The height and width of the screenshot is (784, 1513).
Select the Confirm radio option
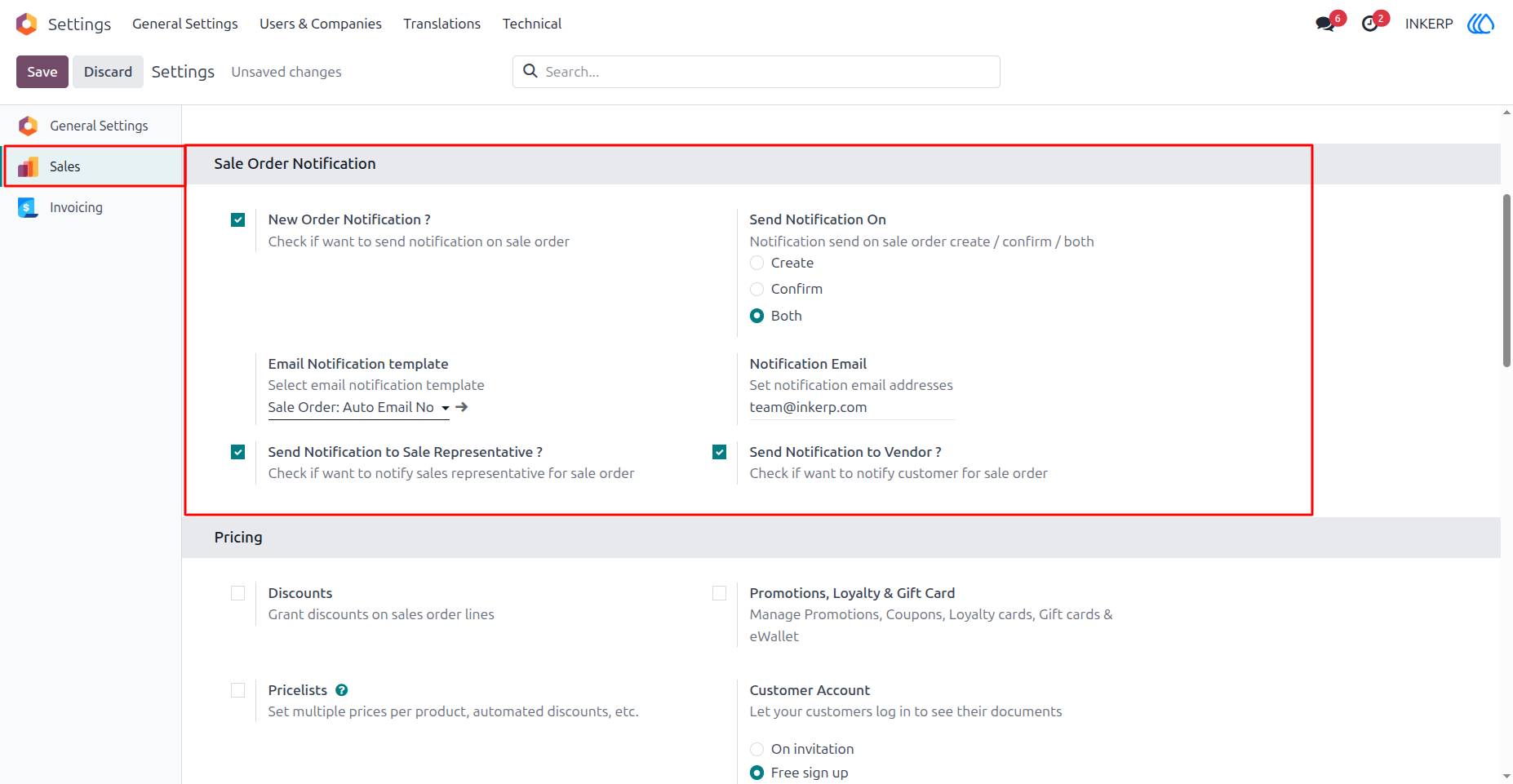(x=757, y=289)
